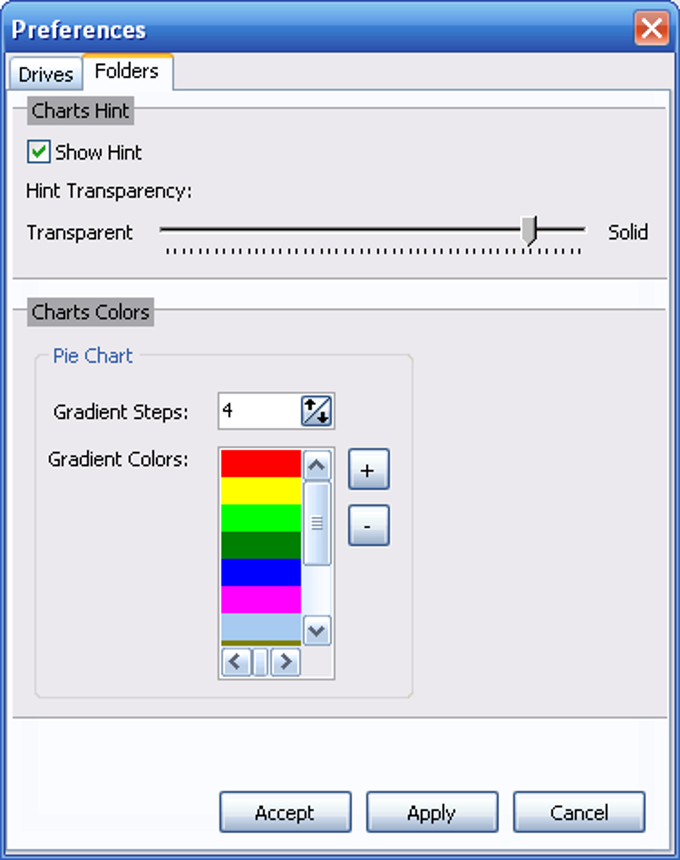Click the color list scroll right arrow

[x=285, y=662]
